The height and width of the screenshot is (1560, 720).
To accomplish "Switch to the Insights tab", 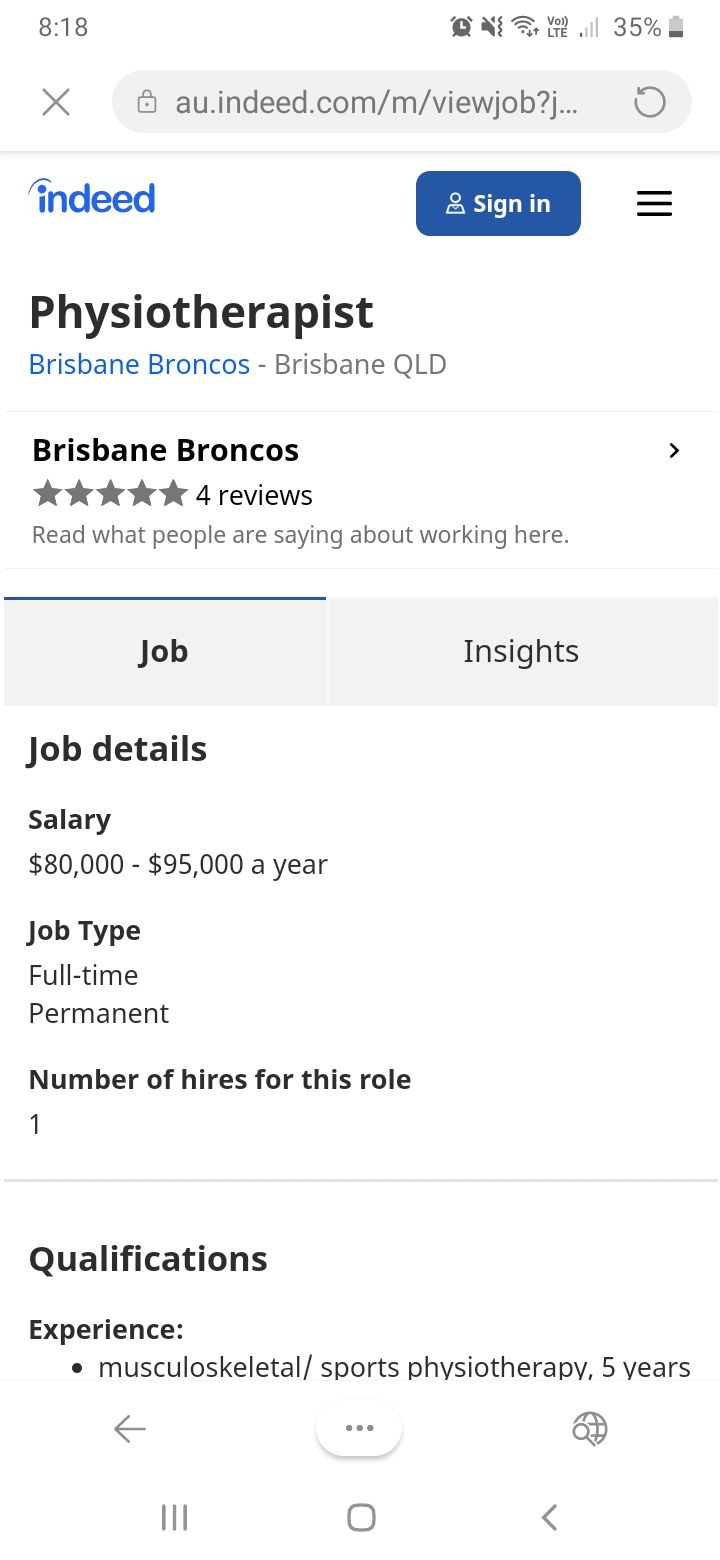I will click(x=522, y=651).
